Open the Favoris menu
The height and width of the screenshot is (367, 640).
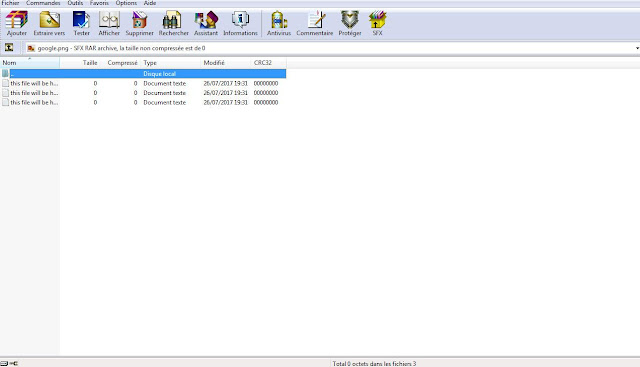coord(99,3)
